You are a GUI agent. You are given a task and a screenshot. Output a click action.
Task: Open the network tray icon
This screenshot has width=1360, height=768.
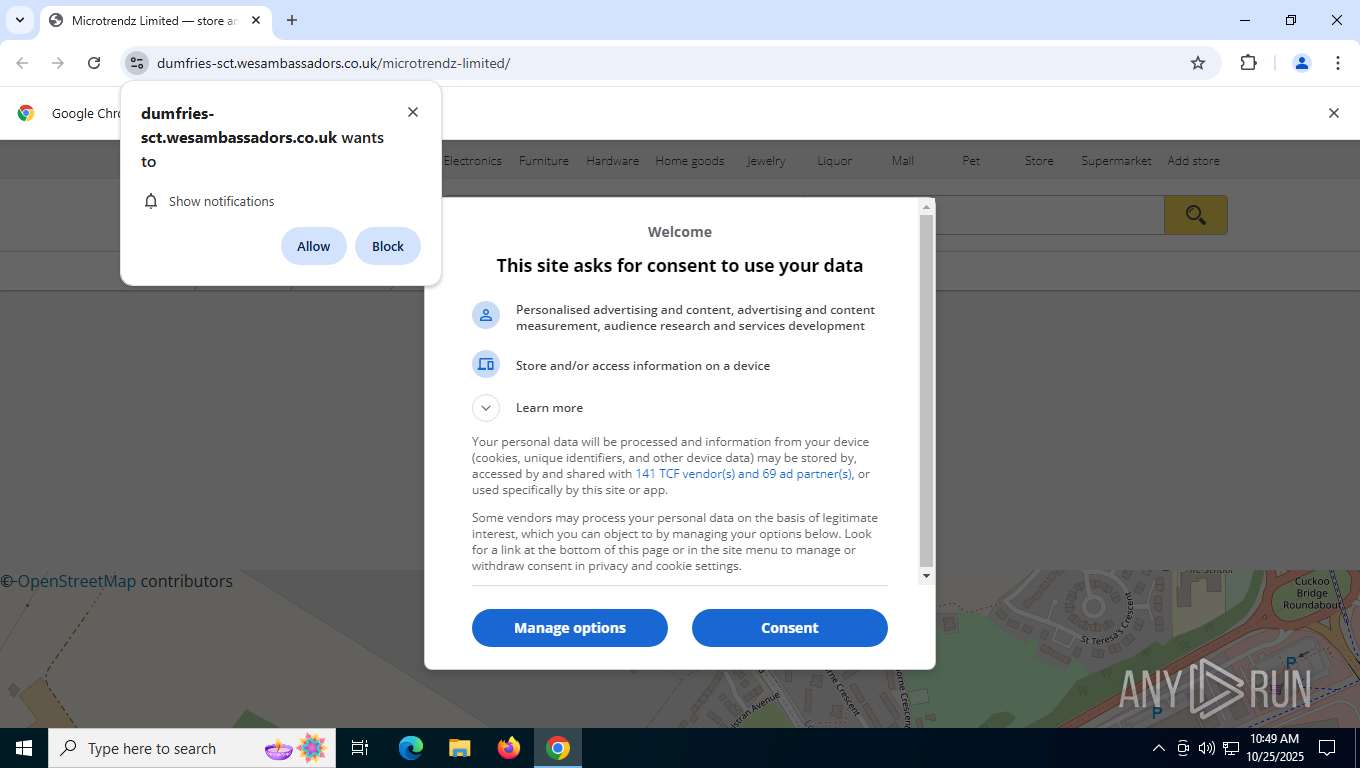pyautogui.click(x=1231, y=748)
